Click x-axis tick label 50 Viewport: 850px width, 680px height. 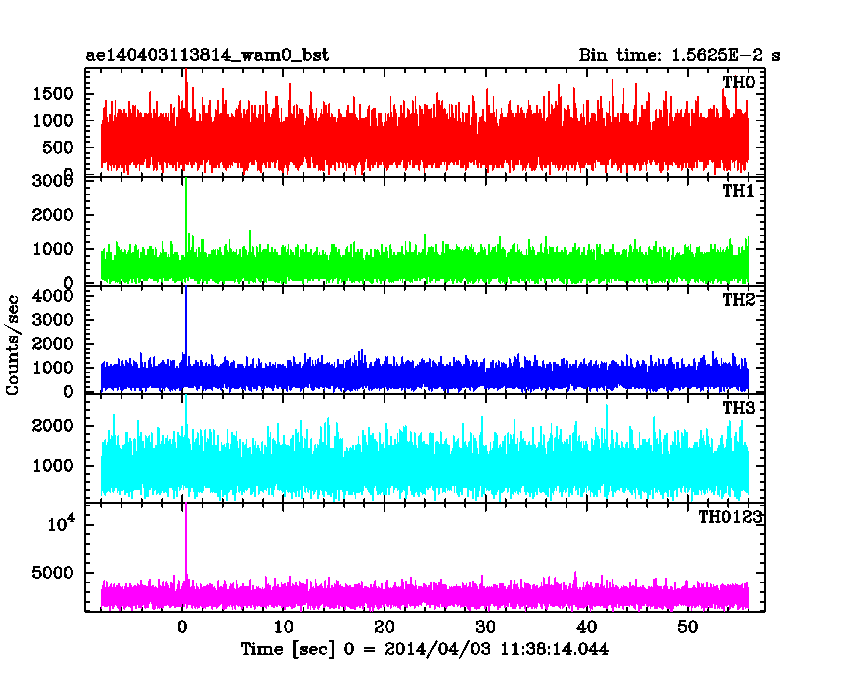tap(687, 627)
